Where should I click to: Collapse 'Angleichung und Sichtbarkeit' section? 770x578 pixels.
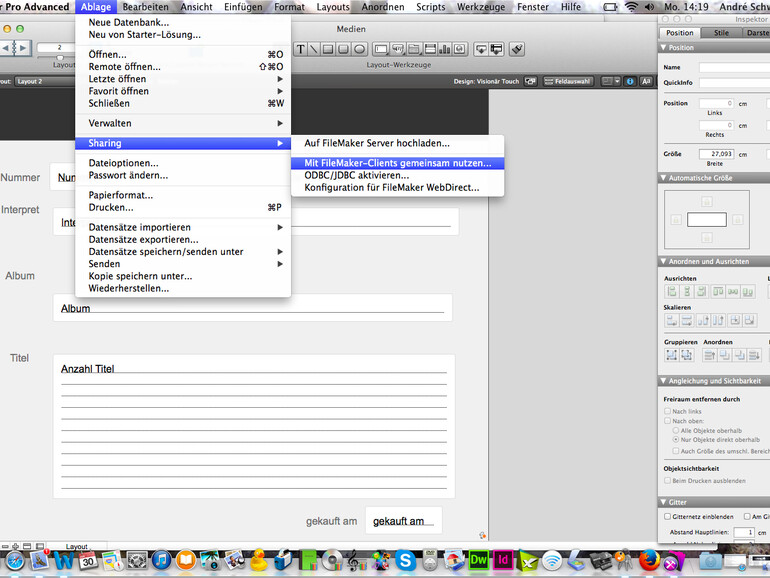click(x=714, y=381)
